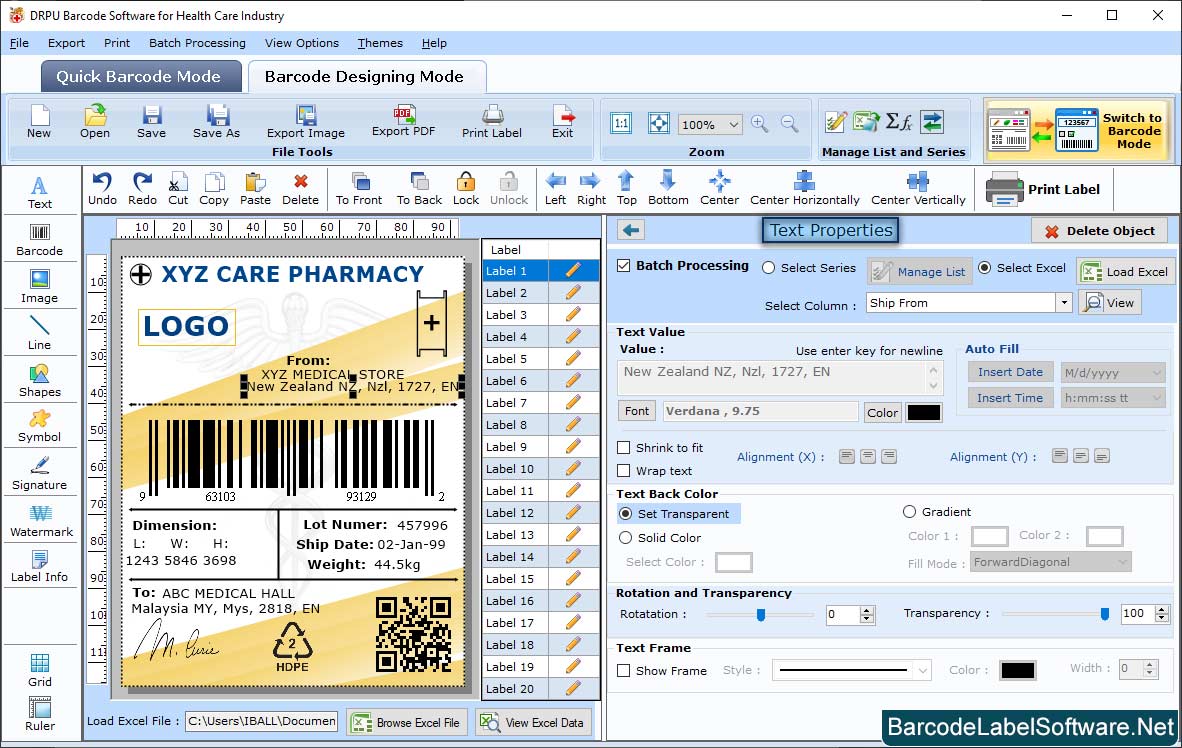This screenshot has height=748, width=1182.
Task: Adjust Transparency value stepper
Action: coord(1162,614)
